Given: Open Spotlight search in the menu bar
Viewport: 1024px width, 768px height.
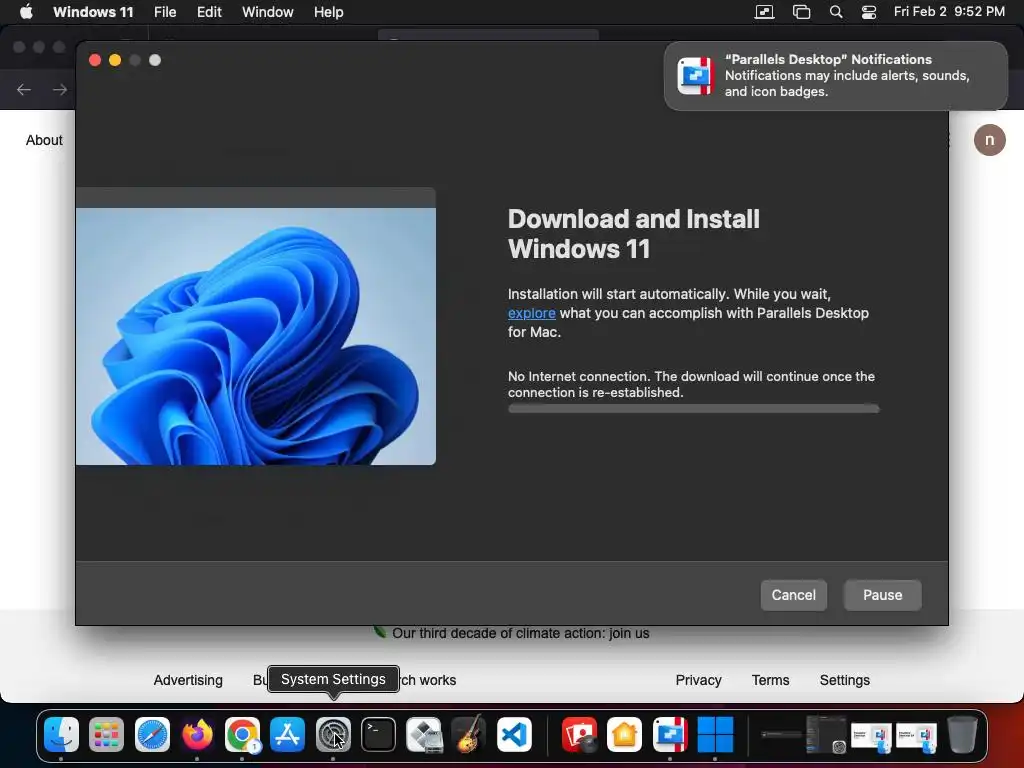Looking at the screenshot, I should coord(836,12).
